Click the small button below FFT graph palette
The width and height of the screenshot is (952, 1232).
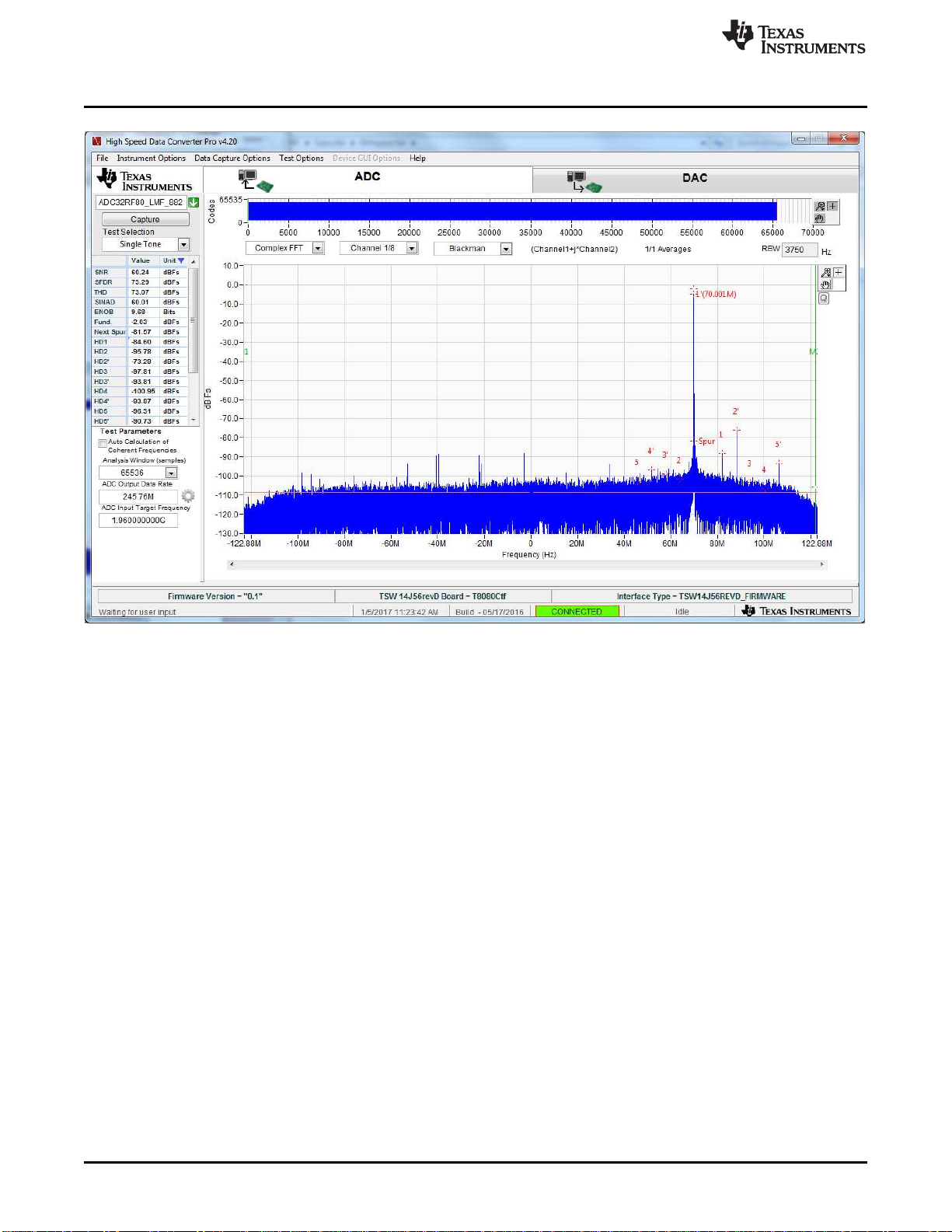pyautogui.click(x=824, y=298)
